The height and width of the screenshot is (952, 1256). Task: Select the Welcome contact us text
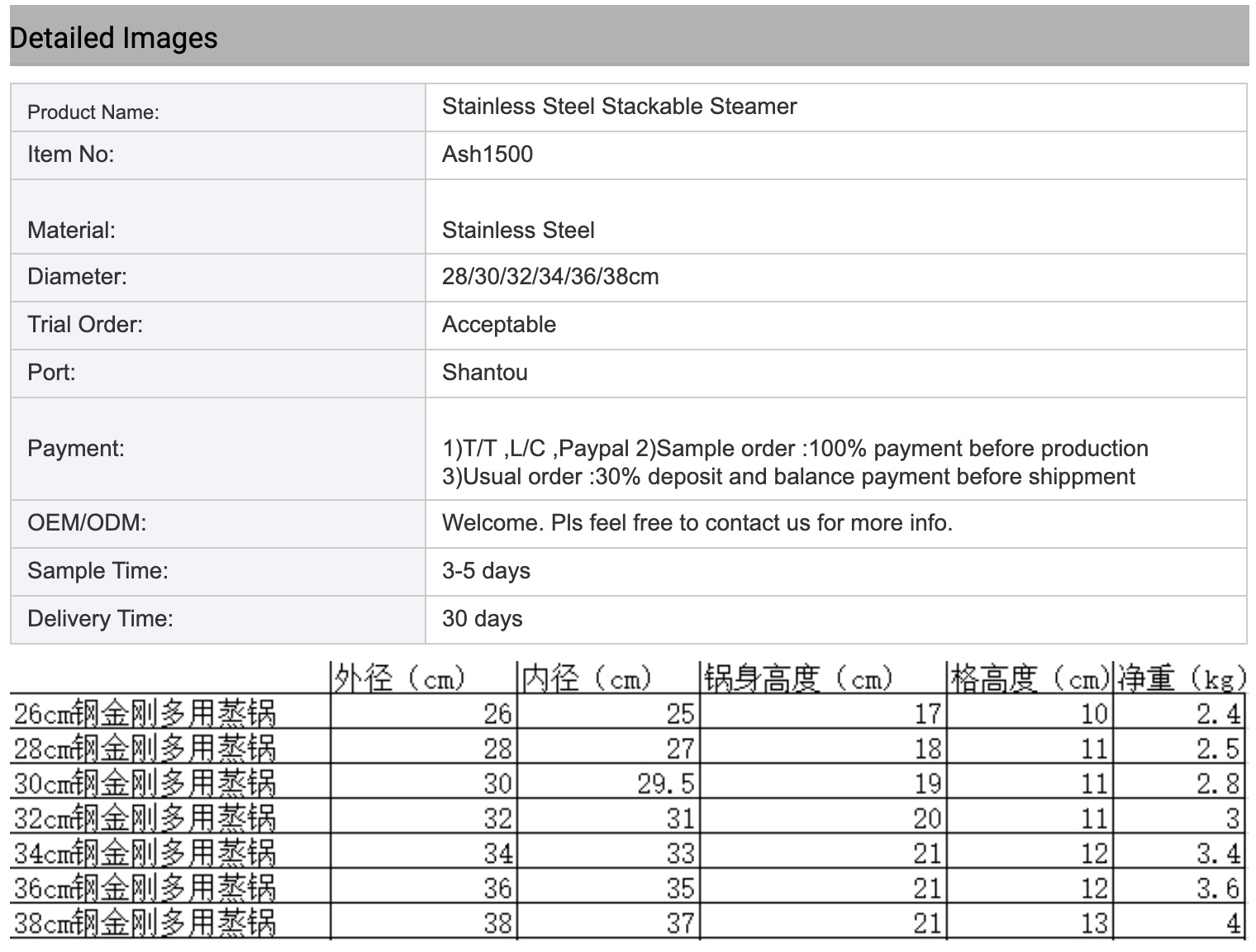697,522
